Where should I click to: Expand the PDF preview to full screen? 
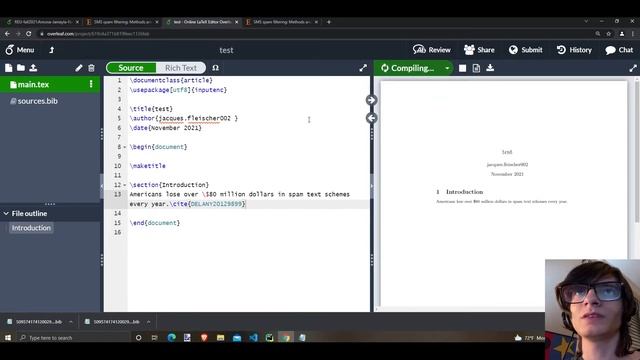click(x=633, y=68)
